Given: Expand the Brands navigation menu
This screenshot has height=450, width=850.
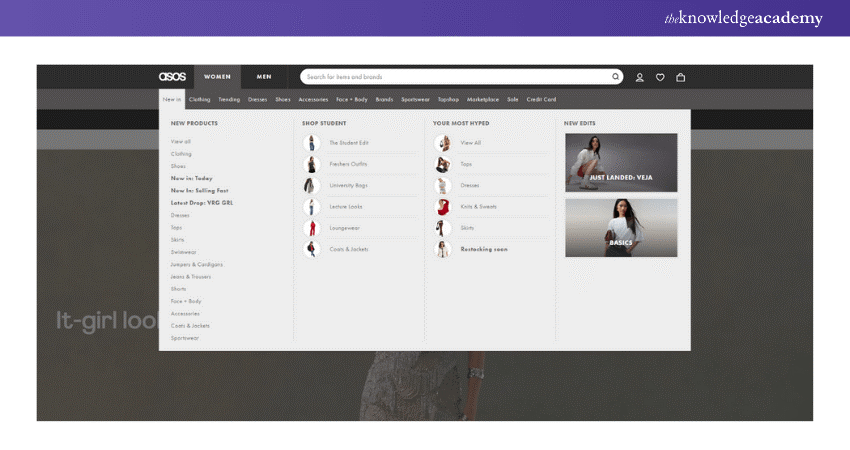Looking at the screenshot, I should pos(384,99).
